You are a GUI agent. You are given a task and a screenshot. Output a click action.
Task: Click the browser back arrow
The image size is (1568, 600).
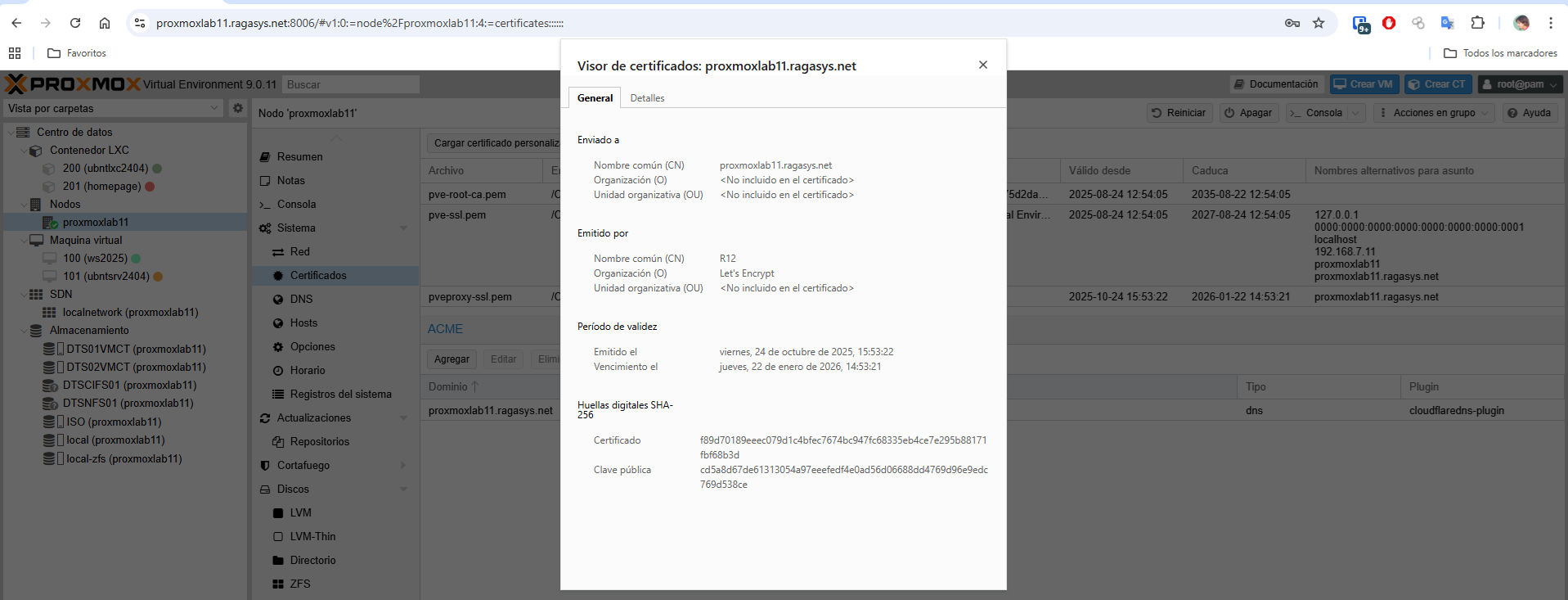[x=16, y=23]
